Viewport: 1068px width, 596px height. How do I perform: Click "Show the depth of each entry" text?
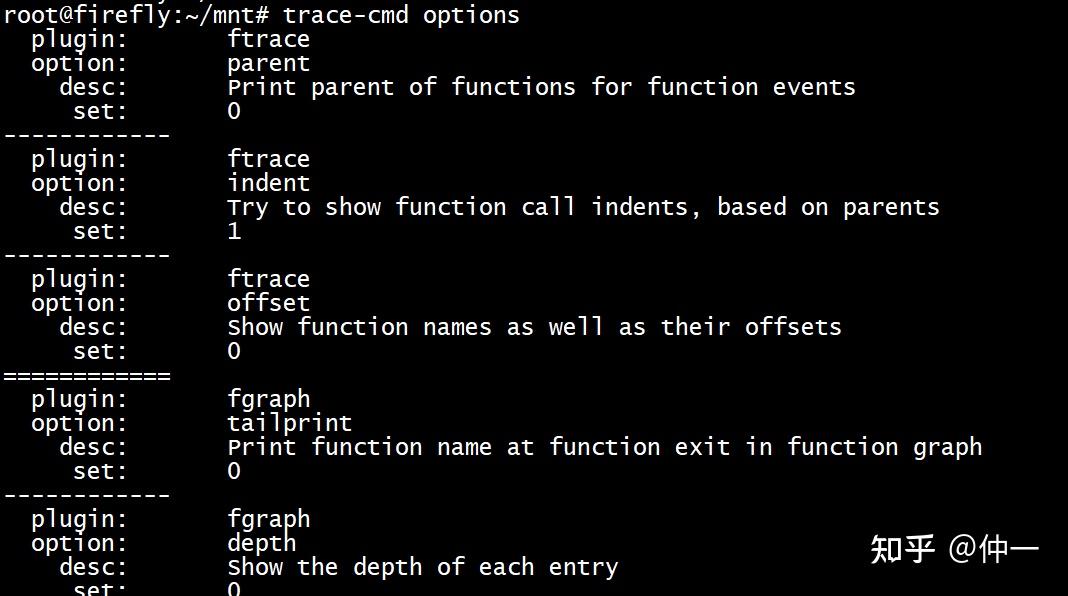pyautogui.click(x=422, y=567)
